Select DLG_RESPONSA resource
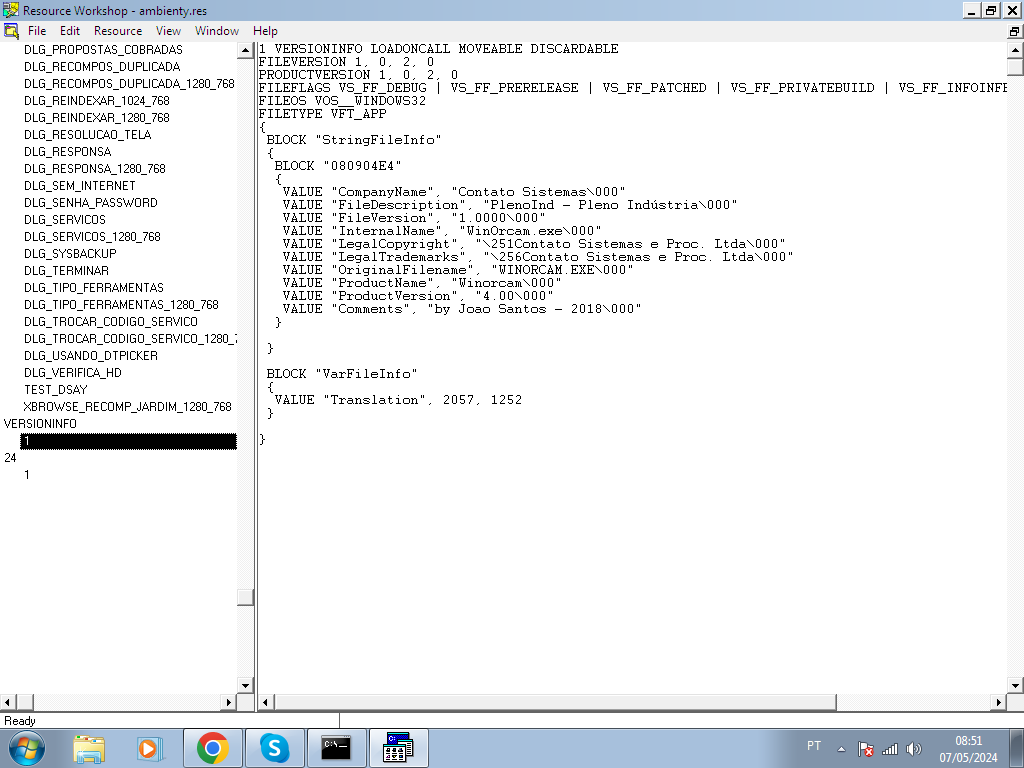The width and height of the screenshot is (1024, 768). pyautogui.click(x=68, y=152)
